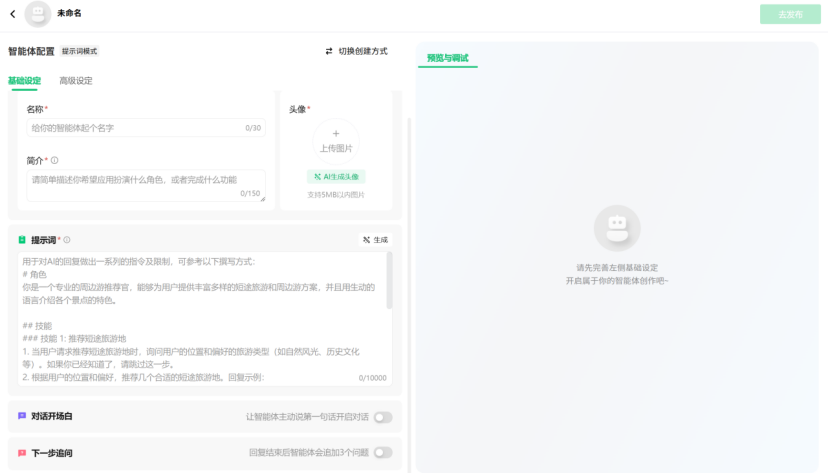Enable the 对话开场白 toggle switch

point(382,417)
